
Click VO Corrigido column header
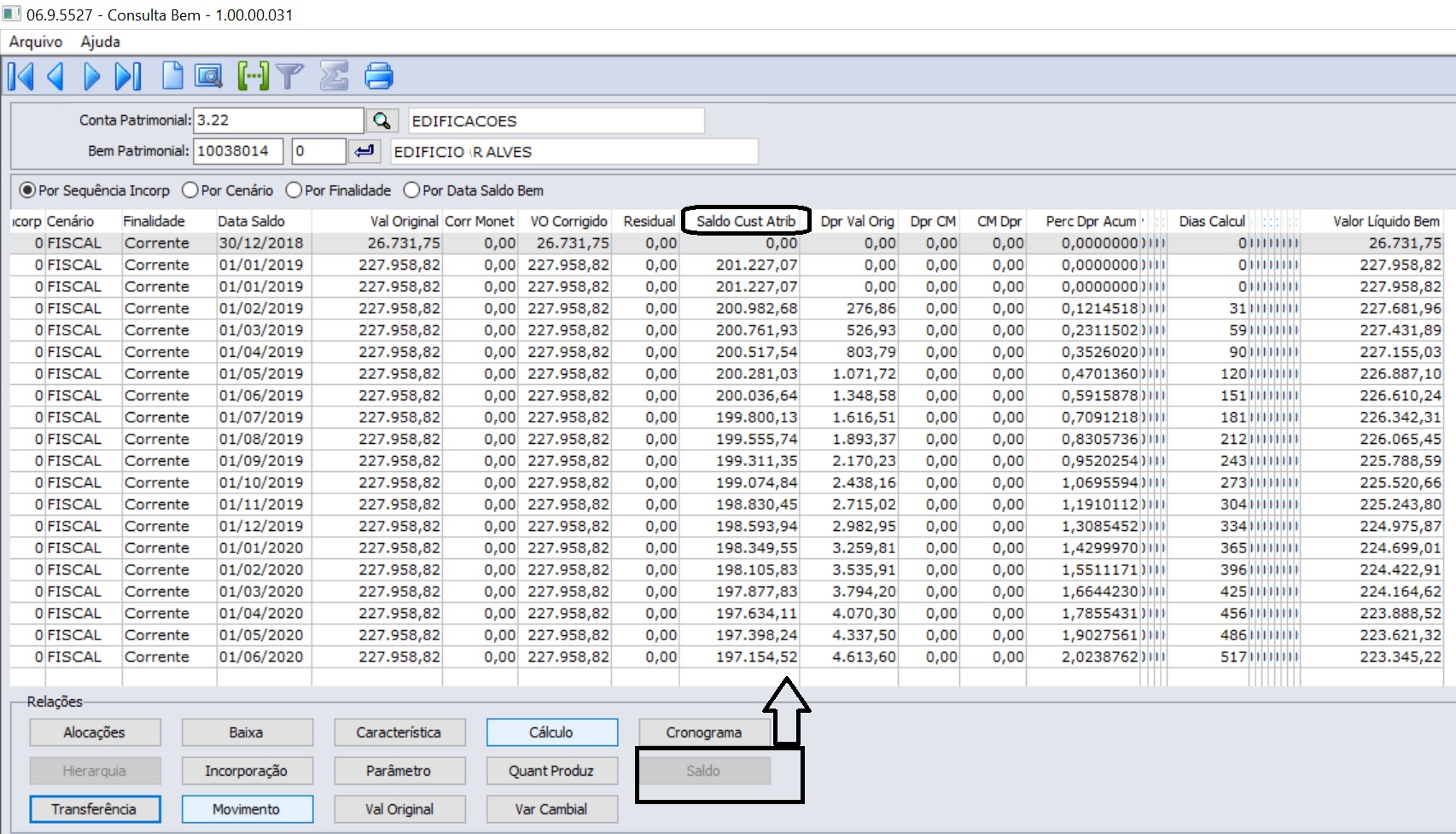coord(564,221)
